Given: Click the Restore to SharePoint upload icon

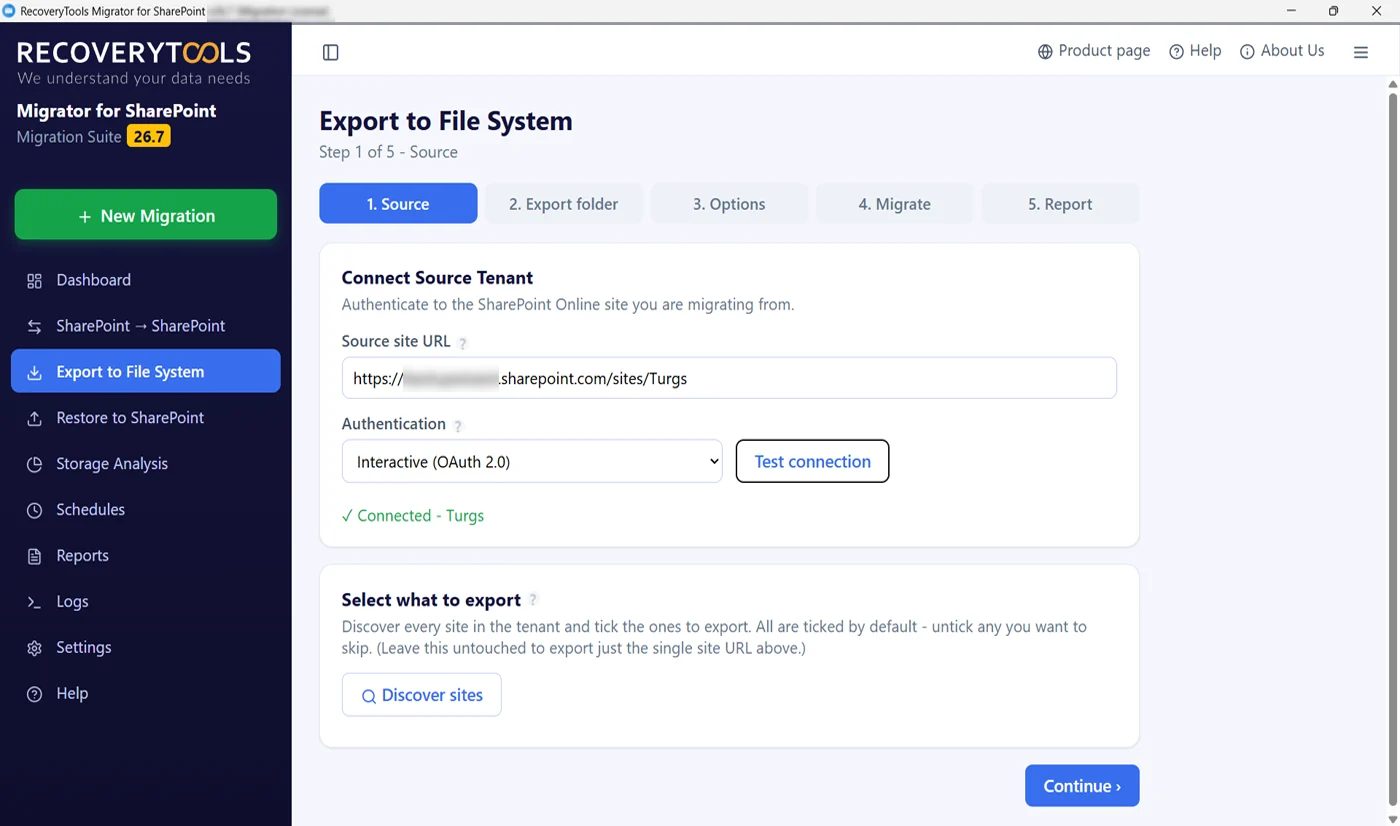Looking at the screenshot, I should coord(35,419).
